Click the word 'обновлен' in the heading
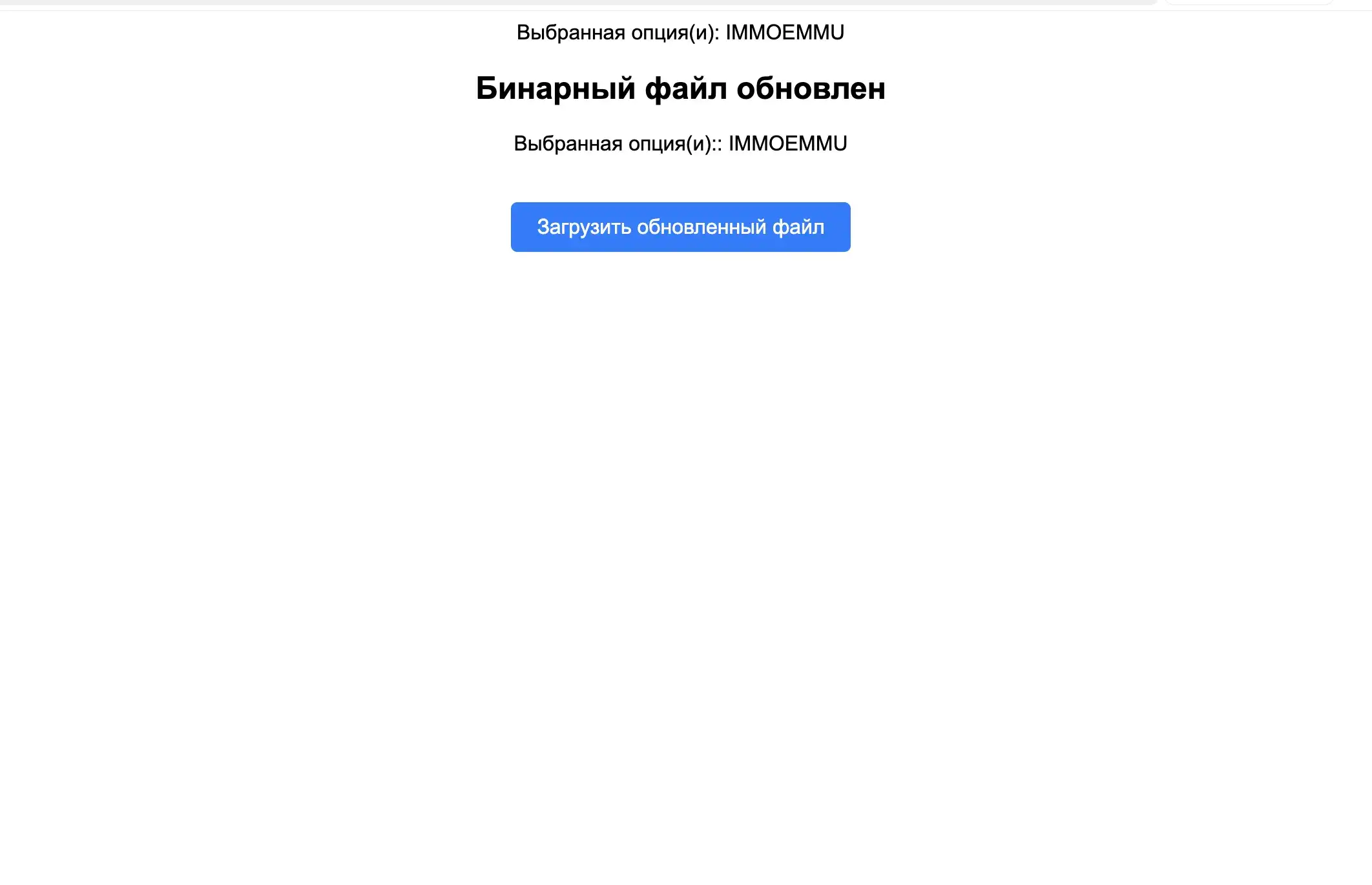The width and height of the screenshot is (1372, 885). 811,88
